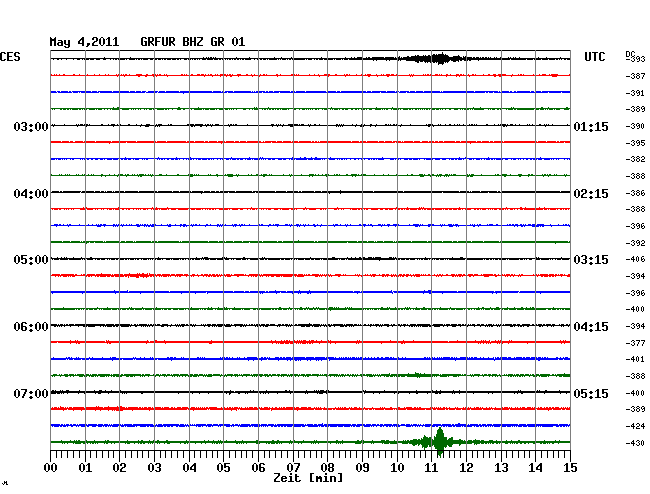This screenshot has width=650, height=494.
Task: Select the DC offset value -386
Action: 635,193
